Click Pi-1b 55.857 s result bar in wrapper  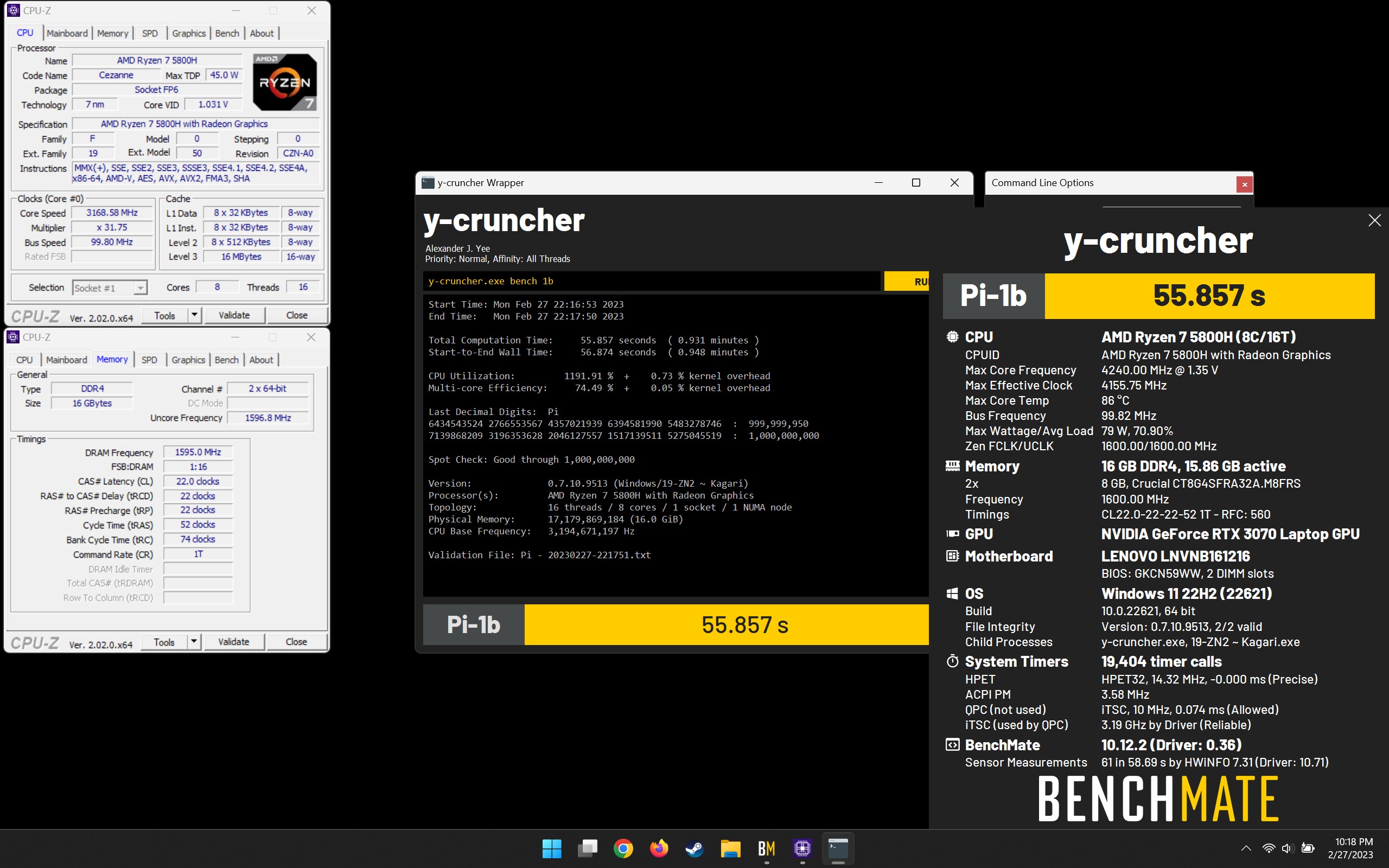(x=676, y=624)
